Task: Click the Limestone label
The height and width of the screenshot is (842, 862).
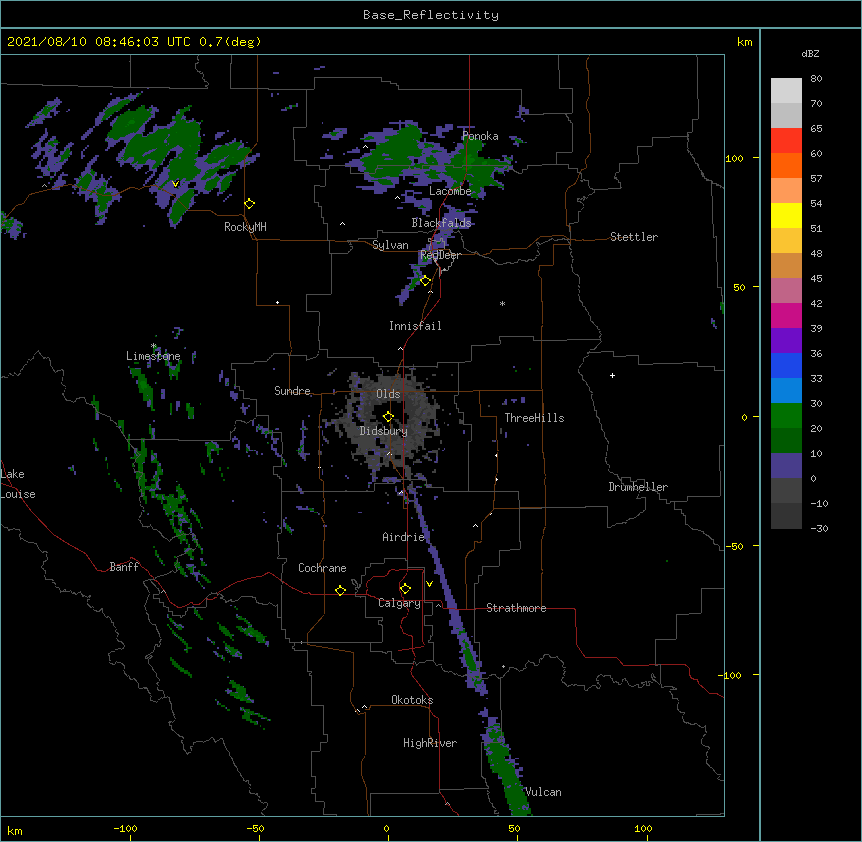Action: click(x=153, y=356)
